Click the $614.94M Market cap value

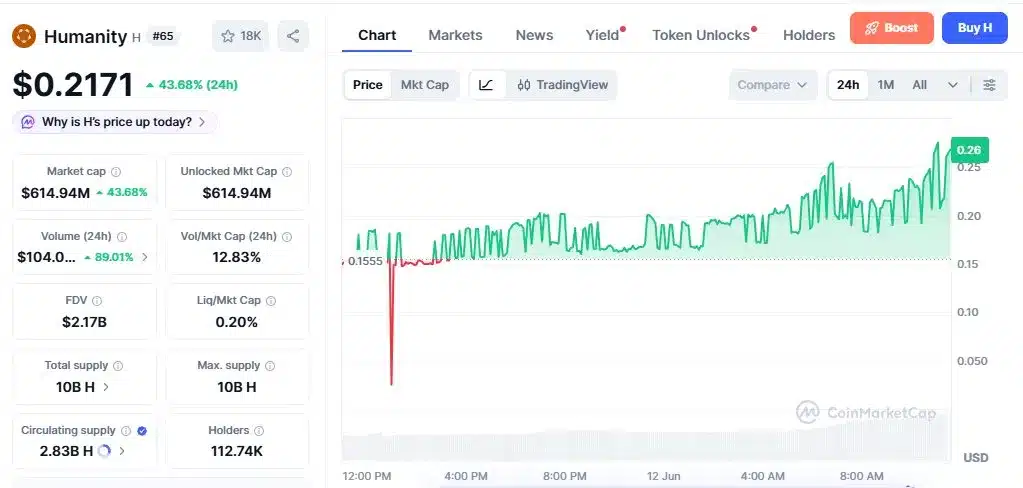coord(55,192)
